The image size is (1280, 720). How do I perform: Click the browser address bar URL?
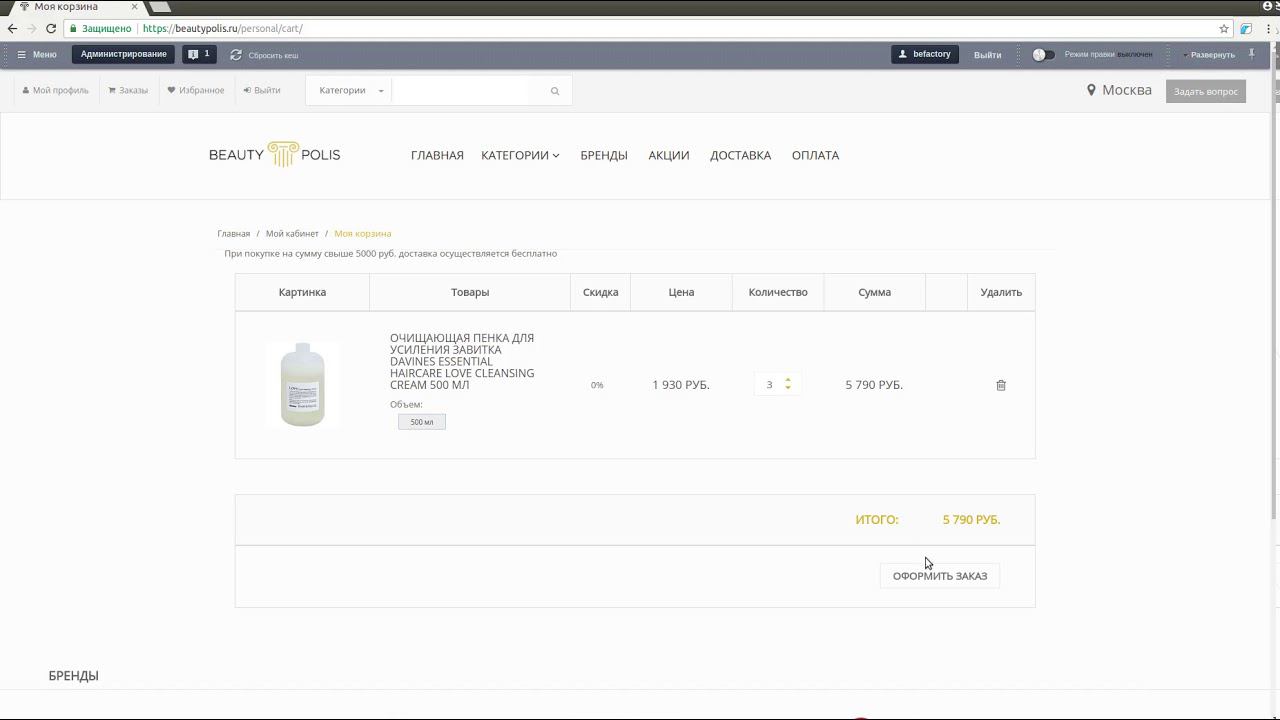(222, 29)
